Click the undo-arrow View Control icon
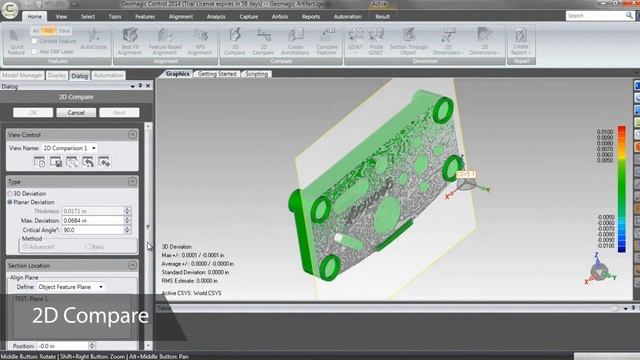The image size is (640, 360). (x=88, y=162)
